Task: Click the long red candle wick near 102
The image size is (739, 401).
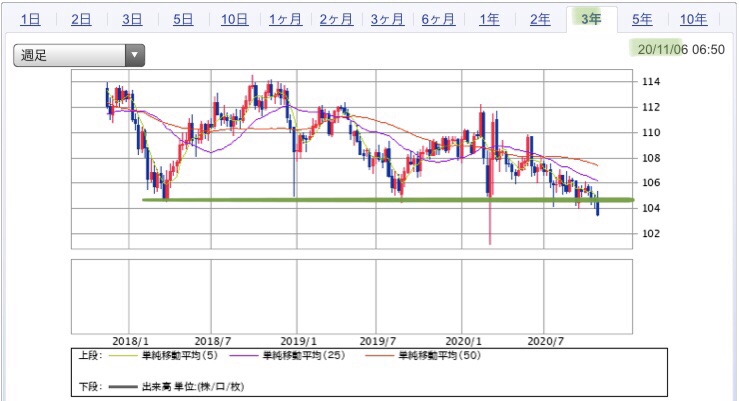Action: click(490, 221)
